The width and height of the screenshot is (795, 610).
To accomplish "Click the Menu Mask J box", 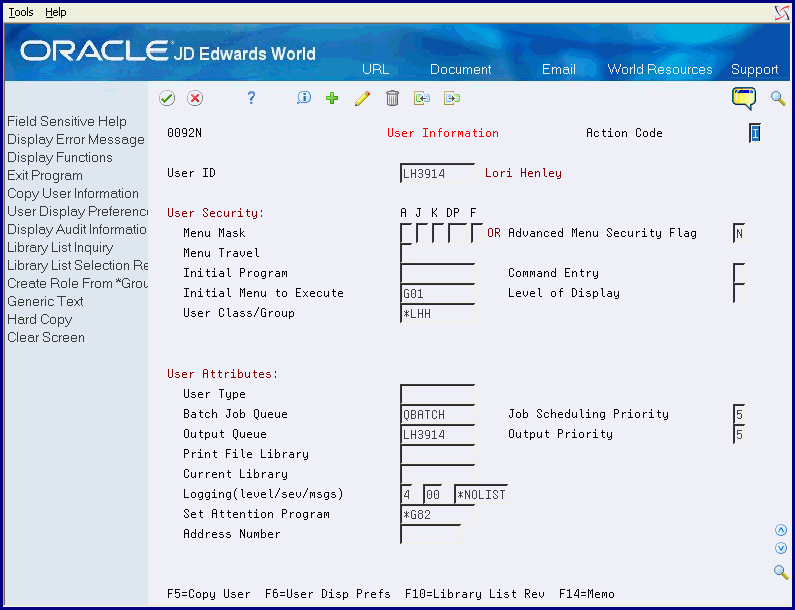I will click(x=422, y=233).
